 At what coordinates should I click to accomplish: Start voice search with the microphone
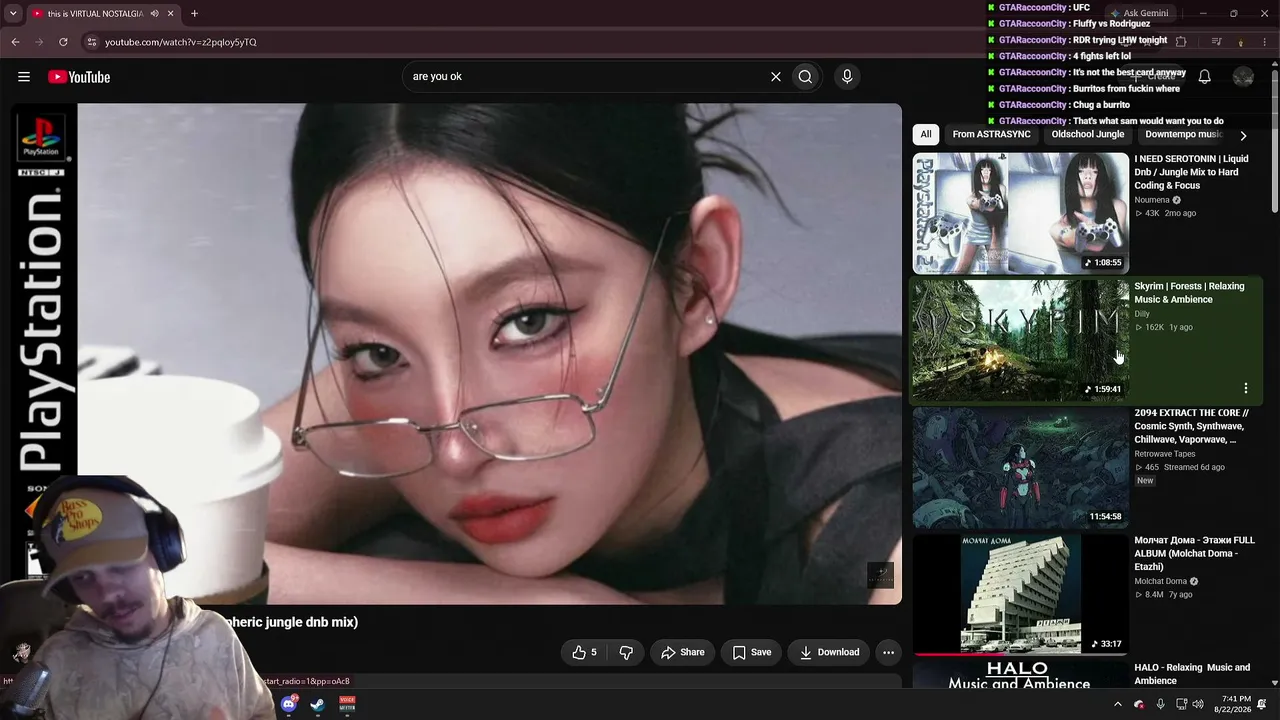[x=847, y=77]
